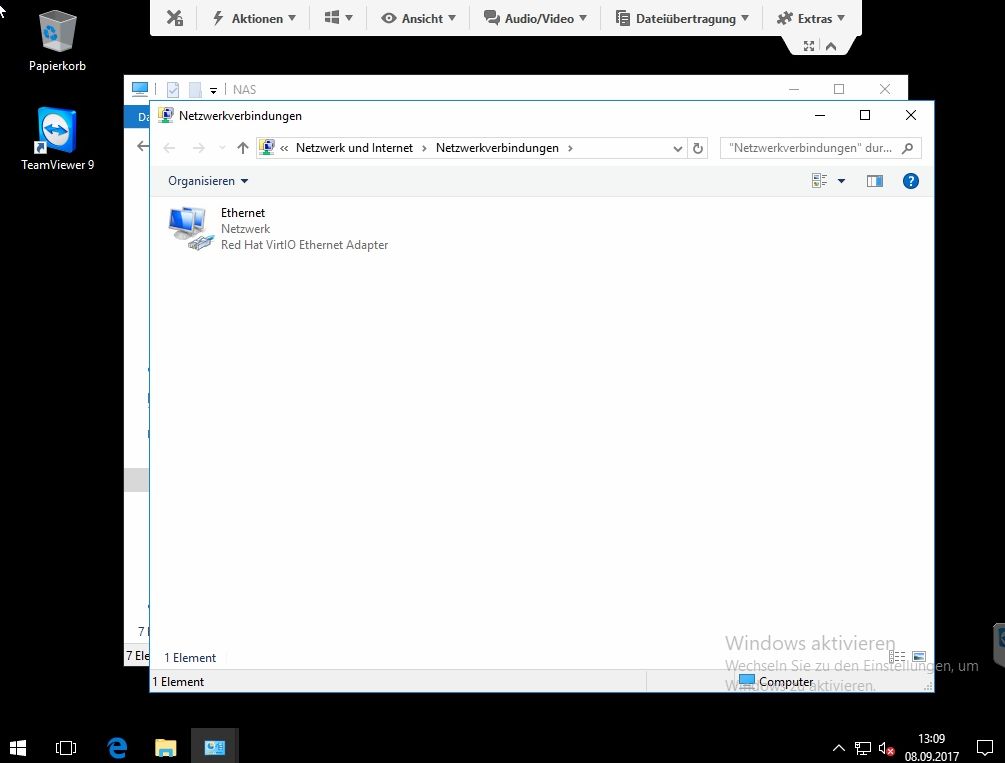Open Task View on taskbar

tap(66, 747)
